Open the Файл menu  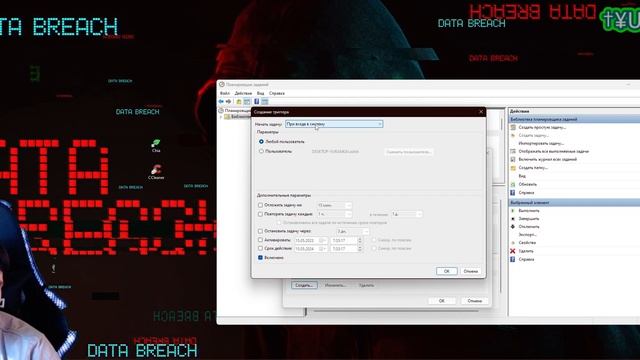coord(224,93)
